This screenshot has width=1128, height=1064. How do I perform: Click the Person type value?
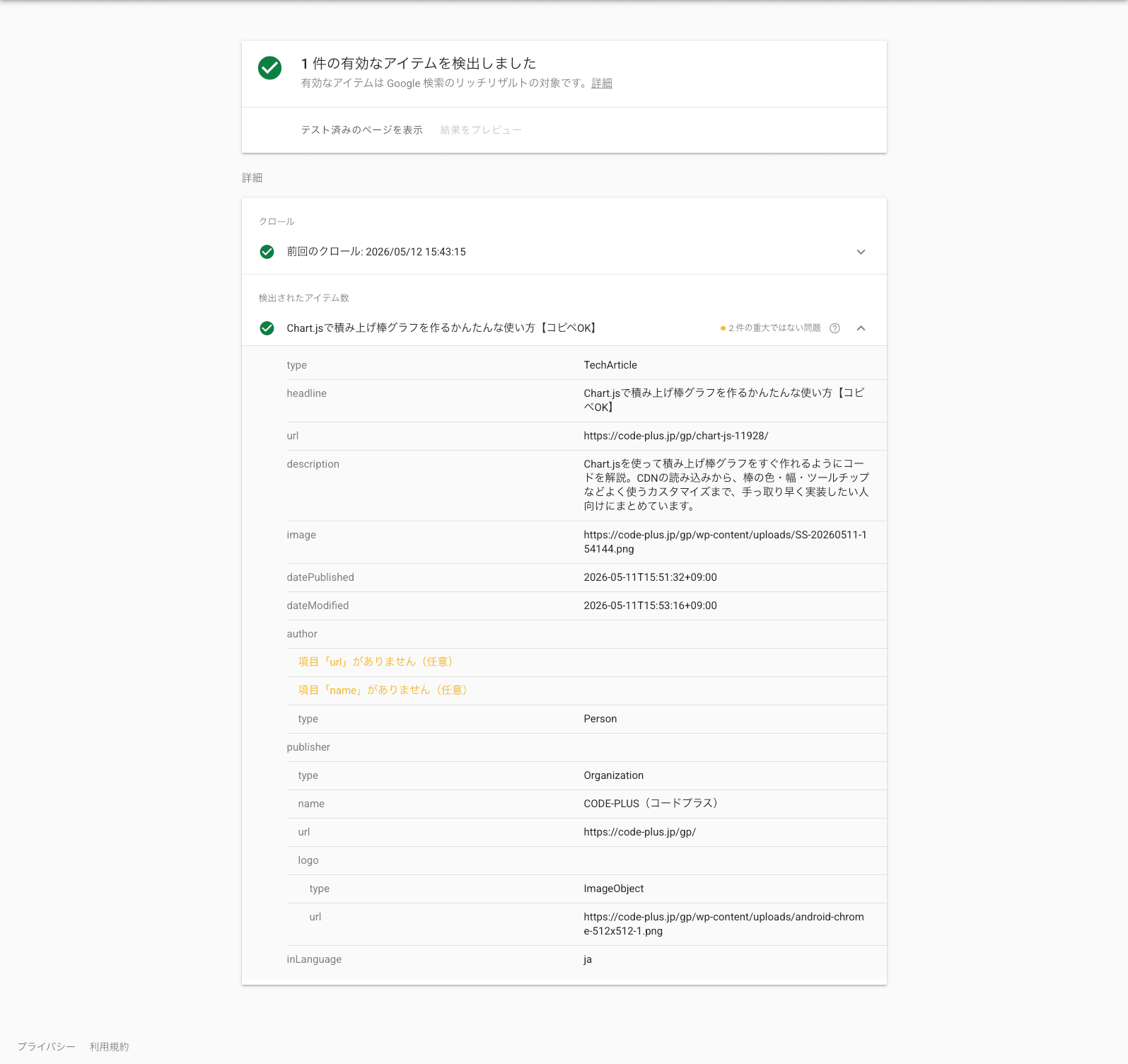600,719
